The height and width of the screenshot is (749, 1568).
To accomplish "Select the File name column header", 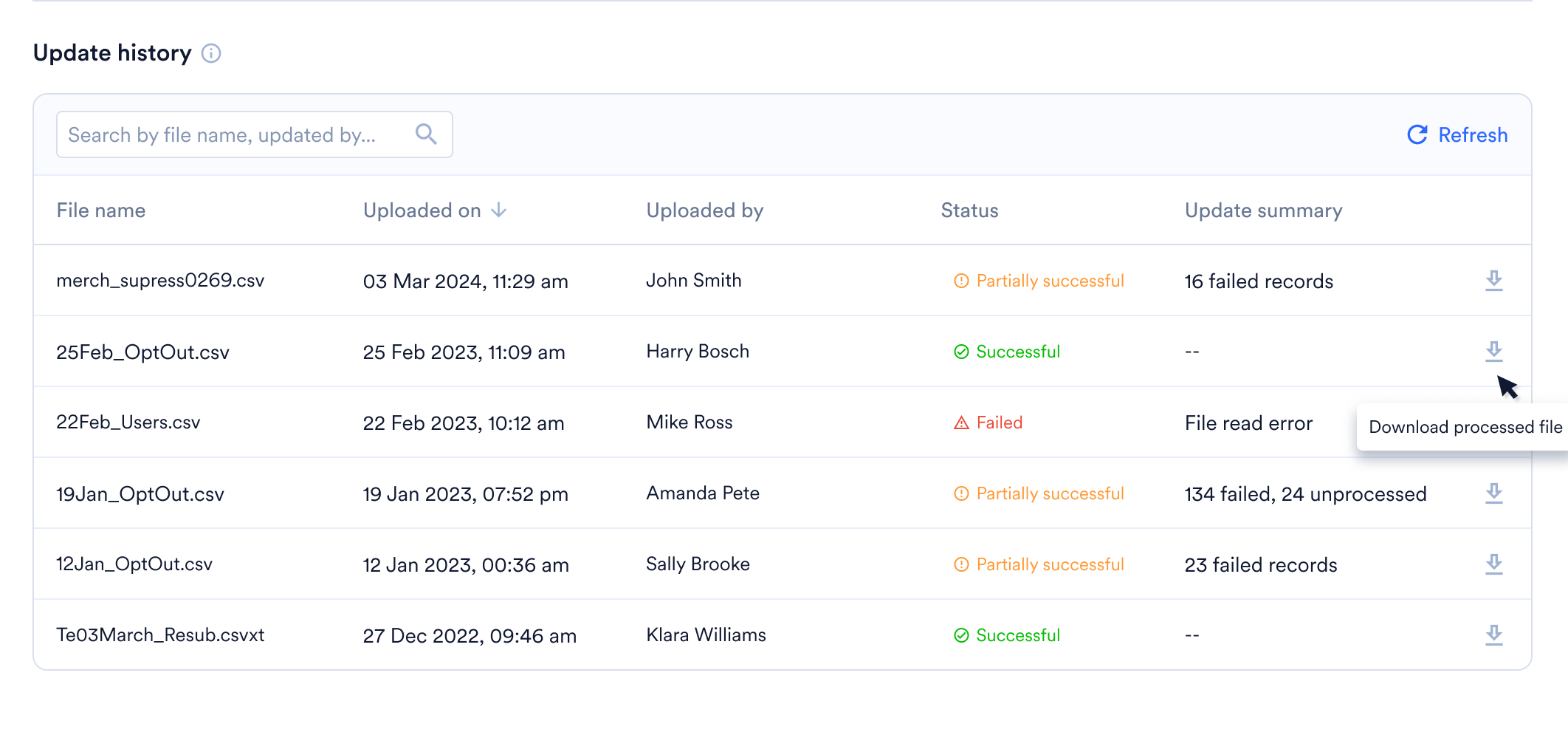I will (x=100, y=211).
